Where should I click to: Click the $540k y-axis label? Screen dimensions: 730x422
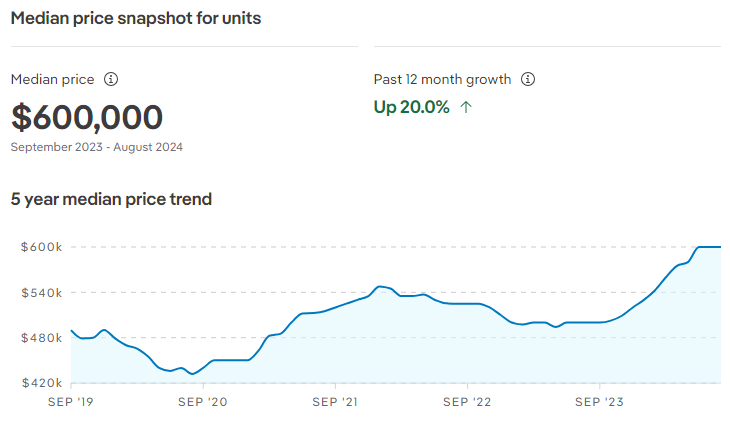point(41,293)
